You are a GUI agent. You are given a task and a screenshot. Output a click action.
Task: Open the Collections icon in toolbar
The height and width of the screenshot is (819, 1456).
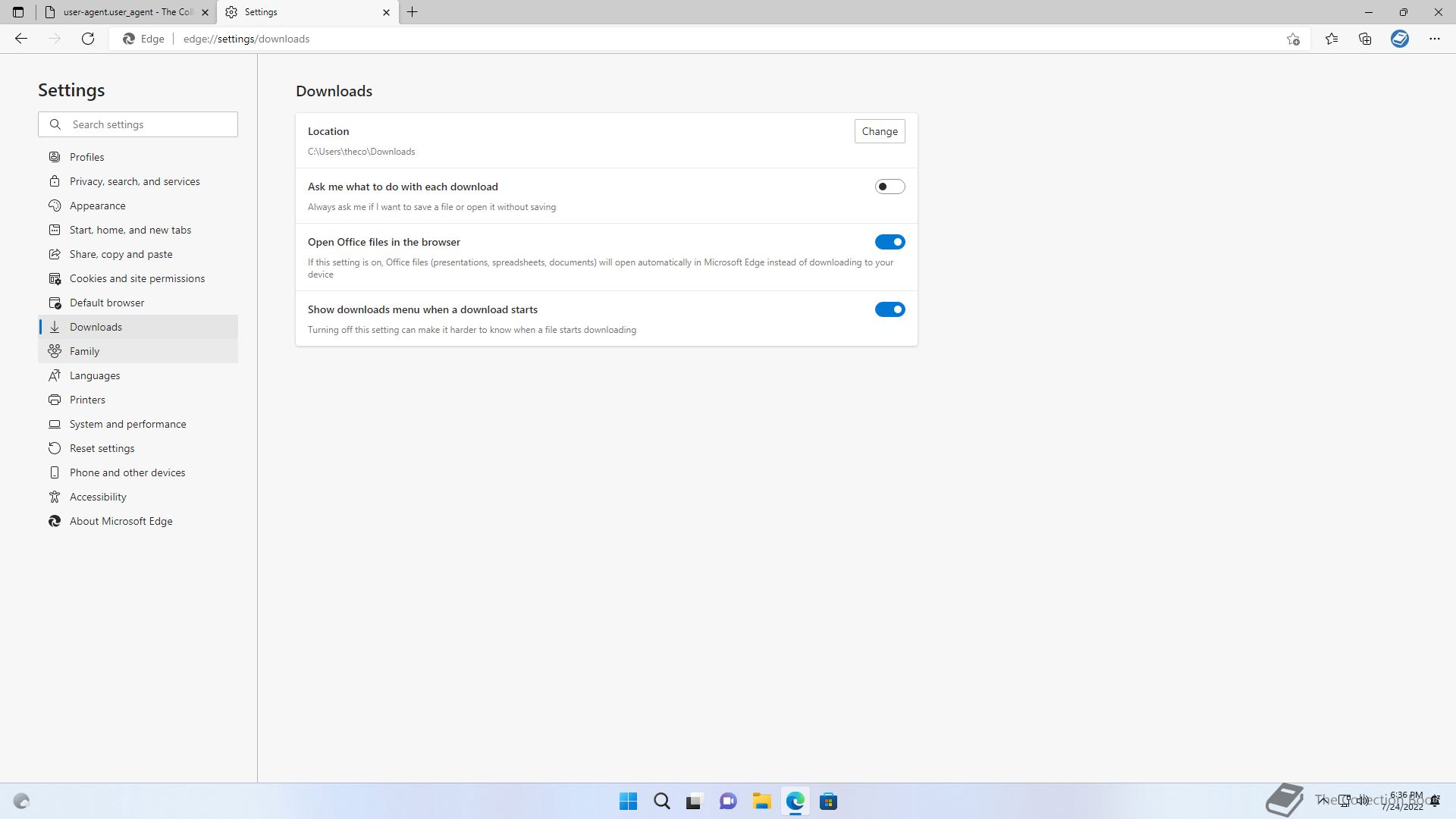[1365, 39]
